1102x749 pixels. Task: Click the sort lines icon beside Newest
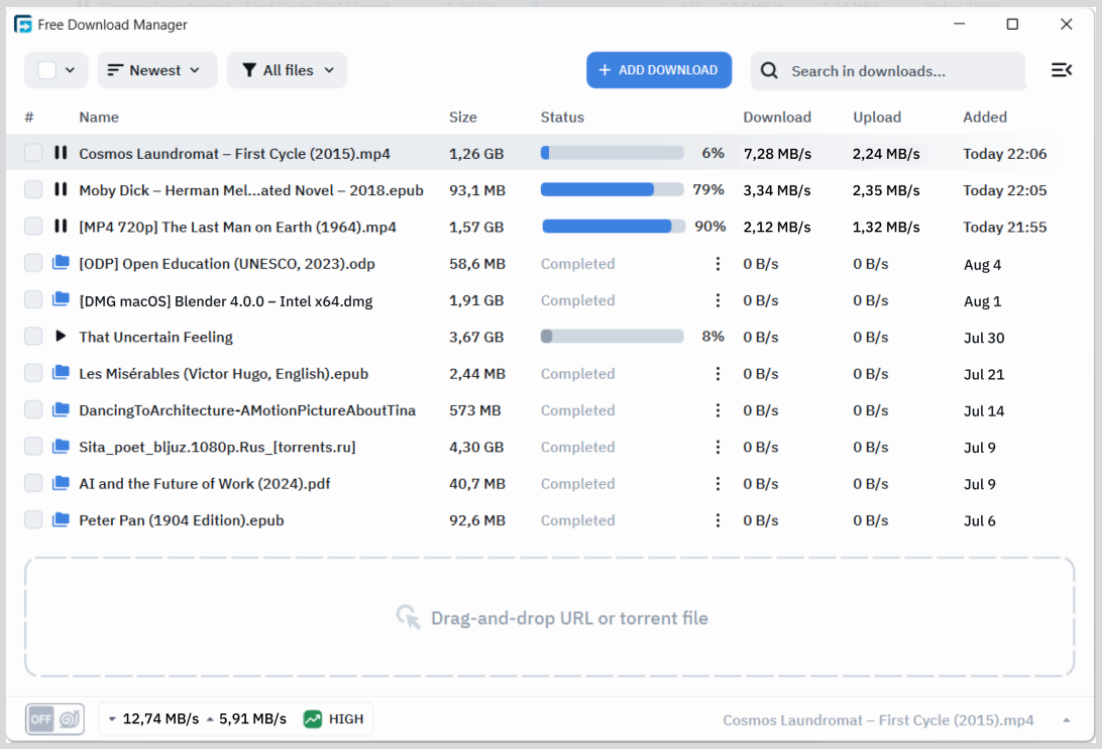click(115, 70)
